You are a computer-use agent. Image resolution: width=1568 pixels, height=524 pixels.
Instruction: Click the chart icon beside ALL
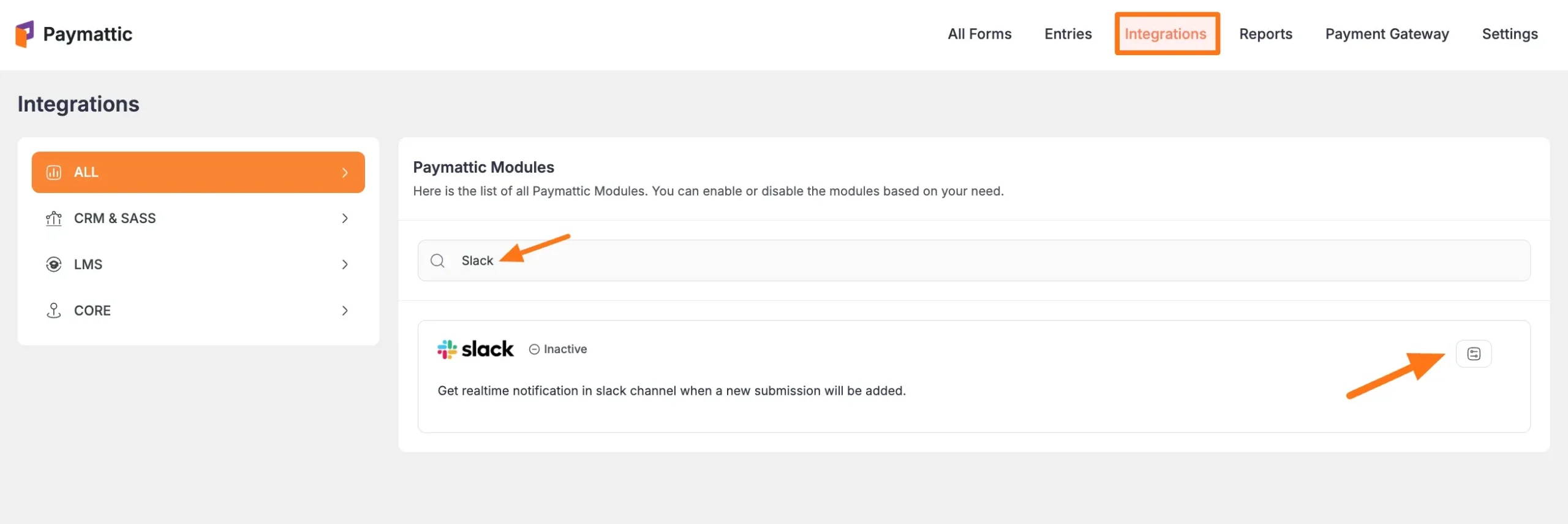coord(54,172)
